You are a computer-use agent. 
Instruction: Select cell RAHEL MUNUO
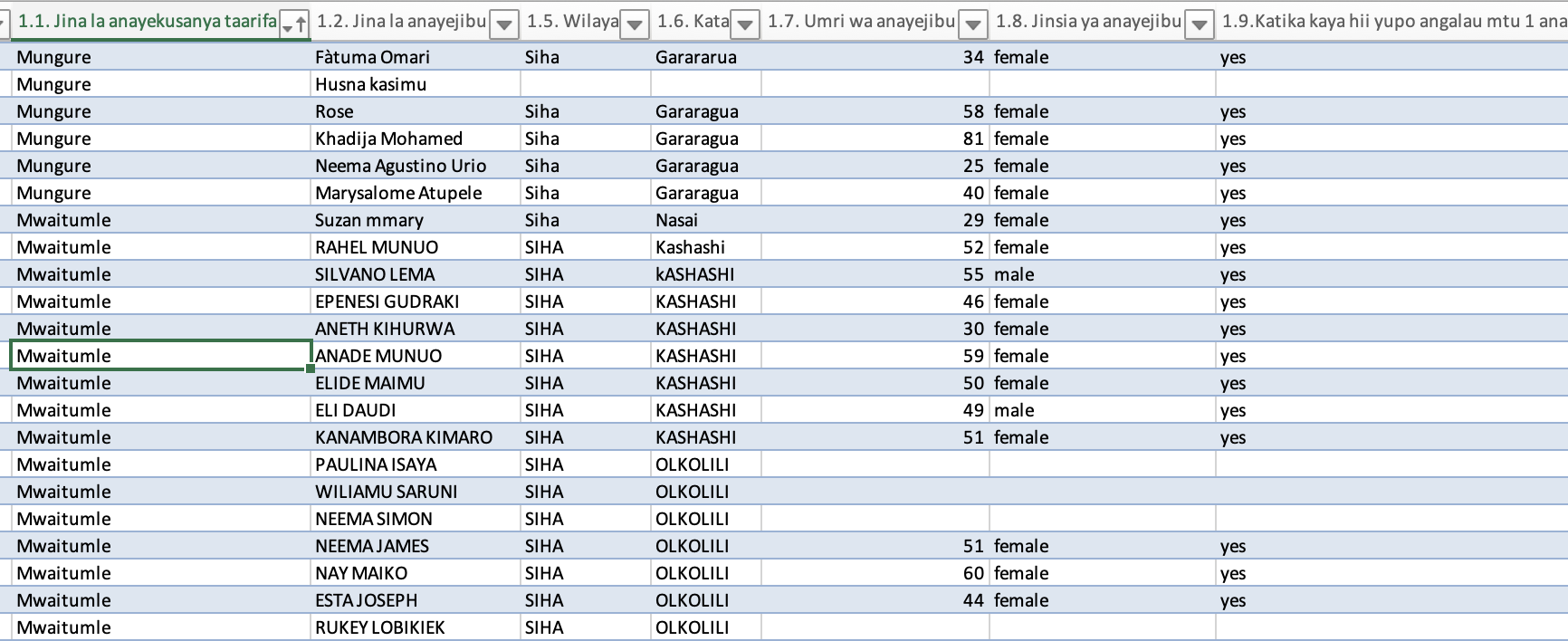pyautogui.click(x=416, y=247)
